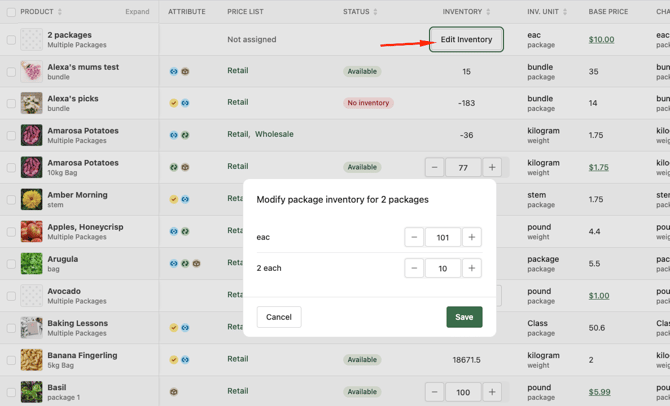Increase the eac quantity with plus
This screenshot has height=406, width=670.
coord(472,237)
